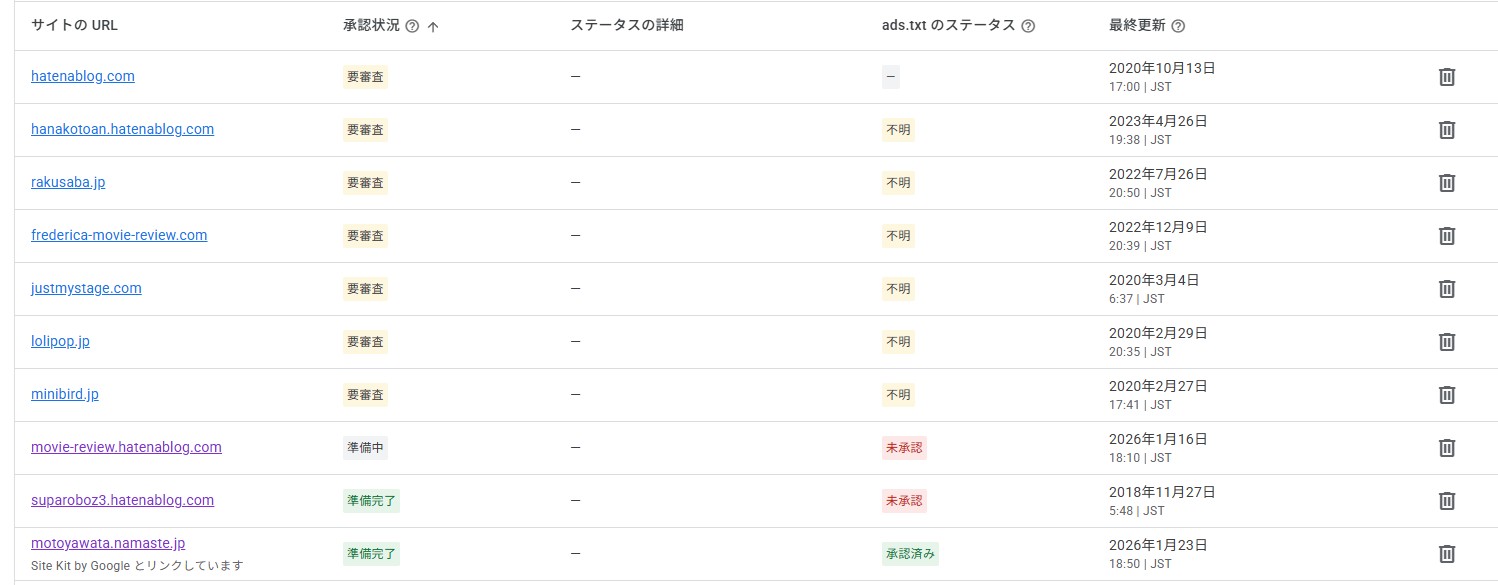The height and width of the screenshot is (585, 1498).
Task: Open the movie-review.hatenablog.com site link
Action: coord(126,447)
